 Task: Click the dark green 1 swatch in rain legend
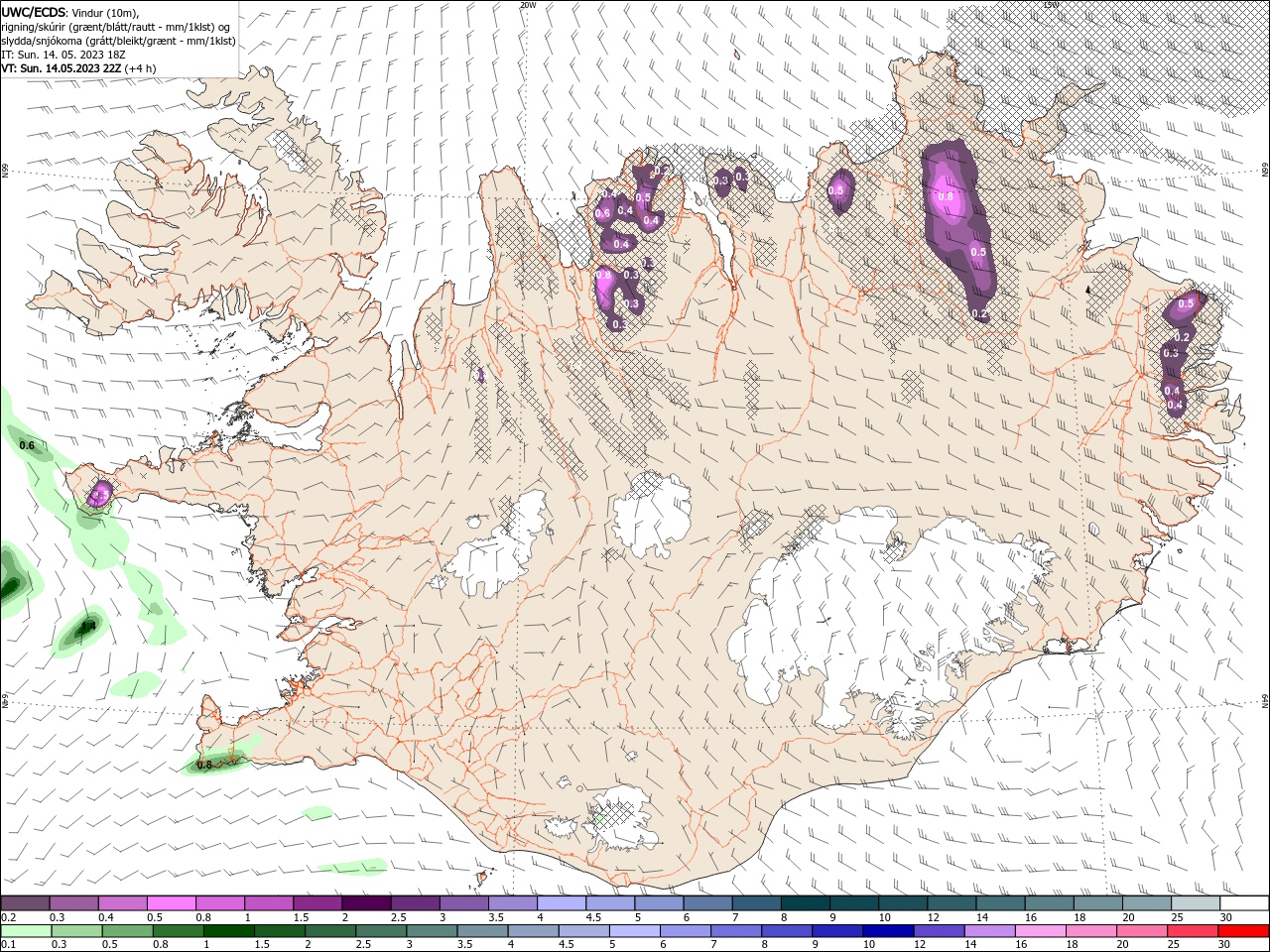pyautogui.click(x=230, y=931)
